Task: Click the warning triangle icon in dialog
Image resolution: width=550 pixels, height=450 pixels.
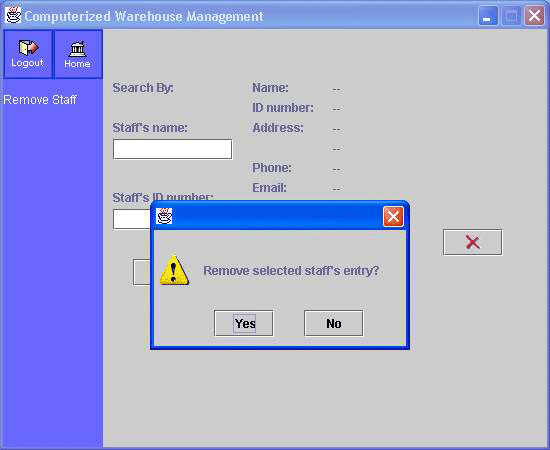Action: coord(174,270)
